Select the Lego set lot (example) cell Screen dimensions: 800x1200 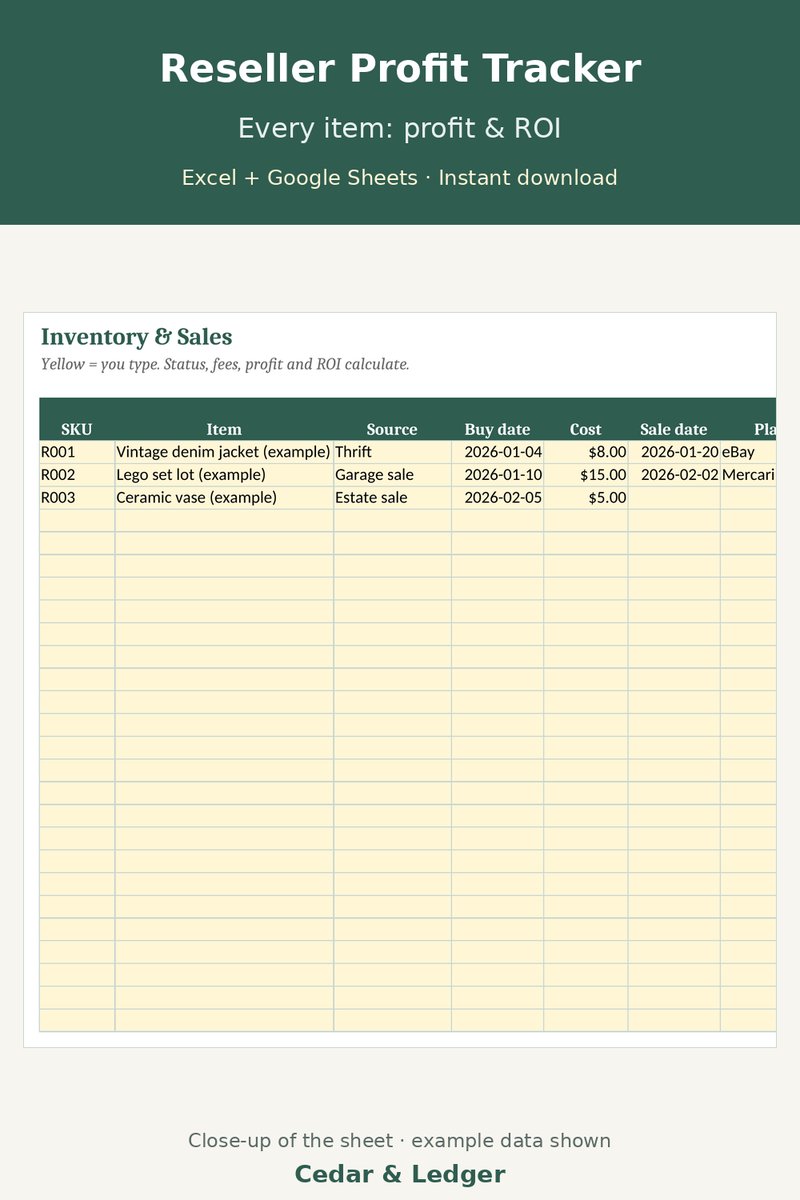pos(224,475)
